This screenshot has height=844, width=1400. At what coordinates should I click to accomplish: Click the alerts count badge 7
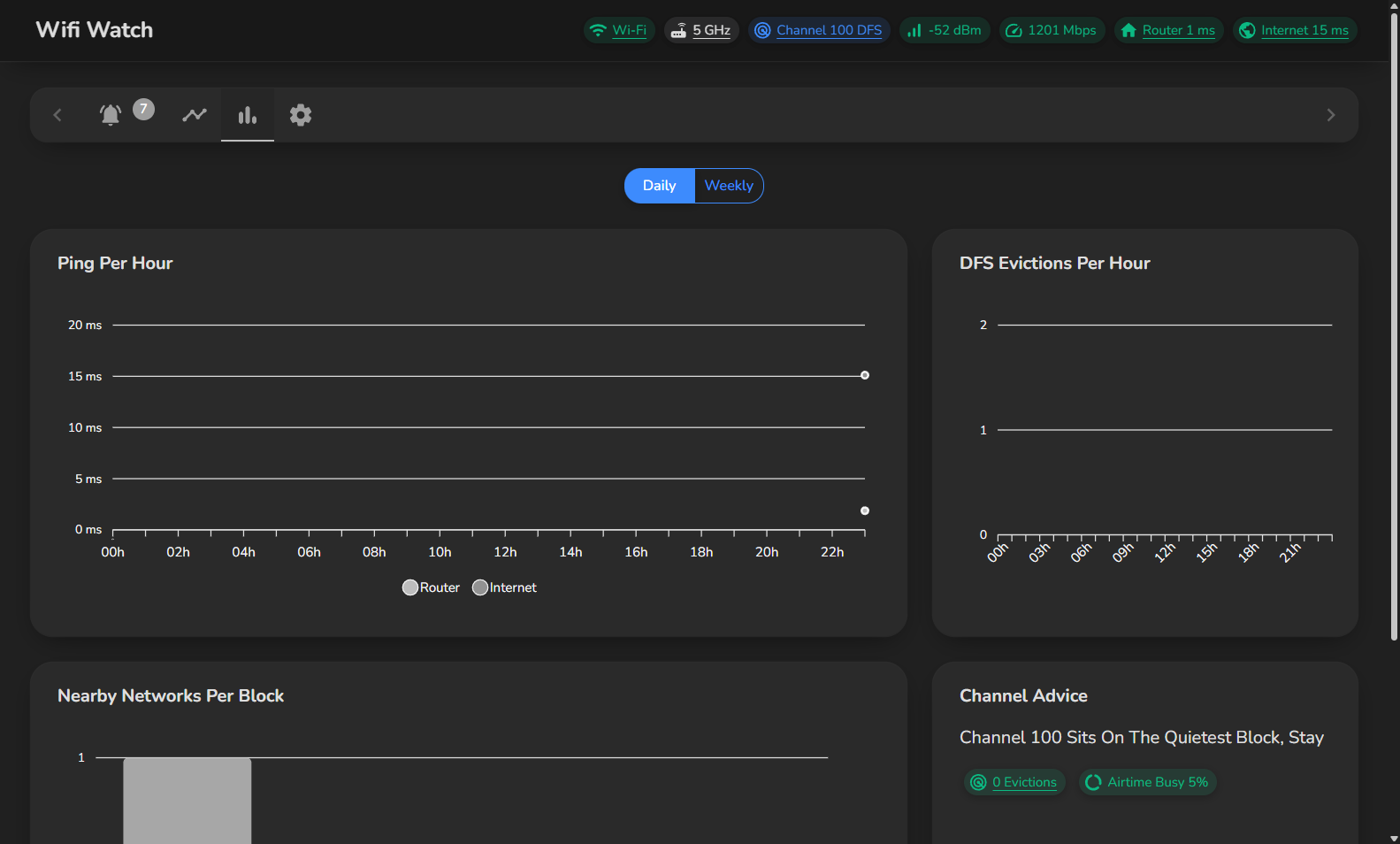pos(143,109)
